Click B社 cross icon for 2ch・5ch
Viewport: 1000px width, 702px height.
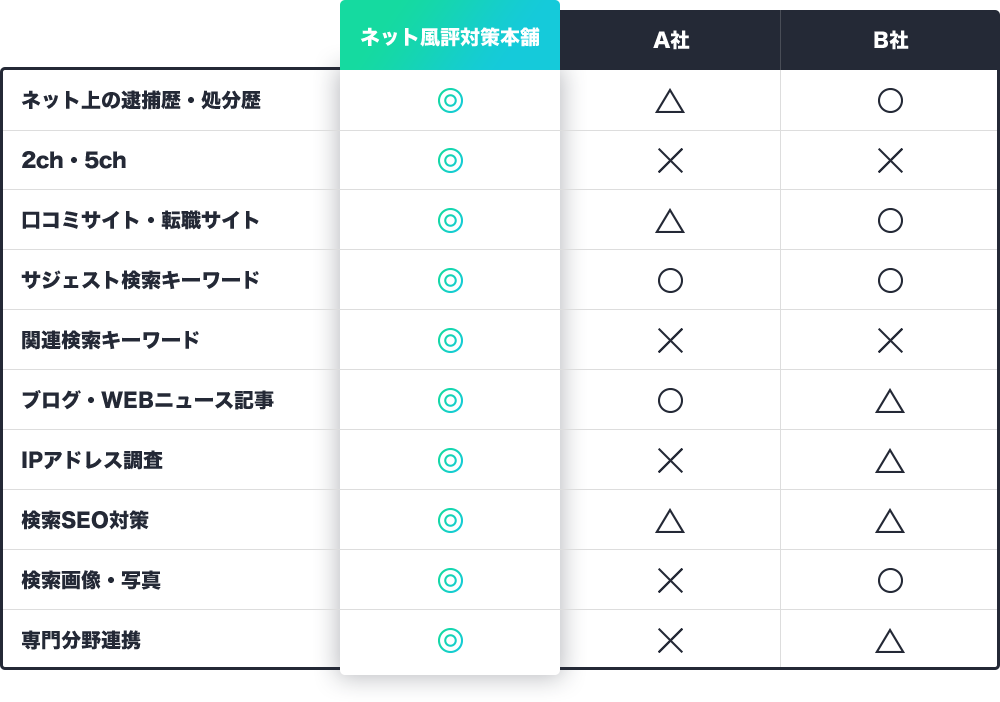(890, 160)
